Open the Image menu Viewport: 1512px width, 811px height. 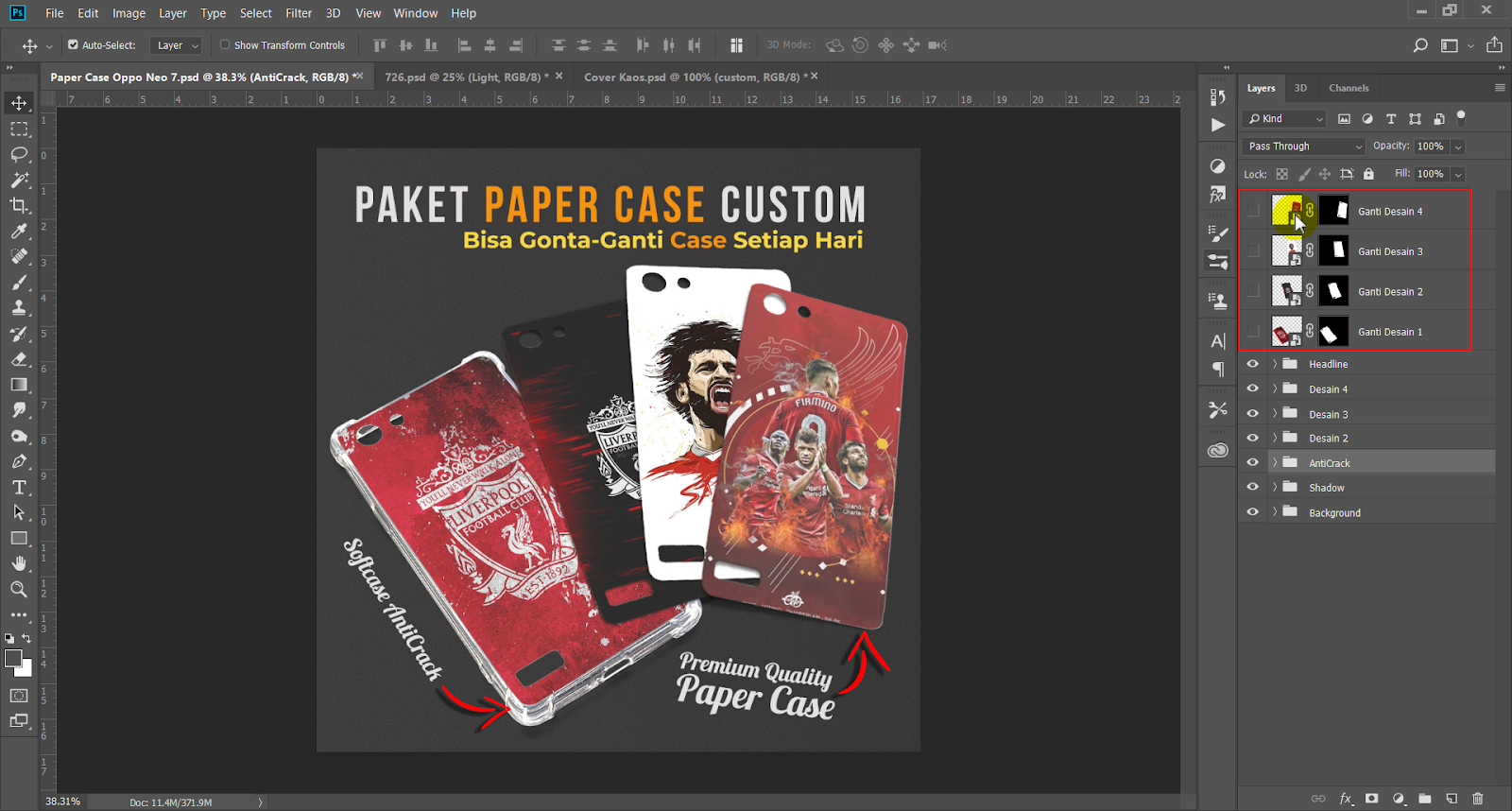click(x=129, y=13)
